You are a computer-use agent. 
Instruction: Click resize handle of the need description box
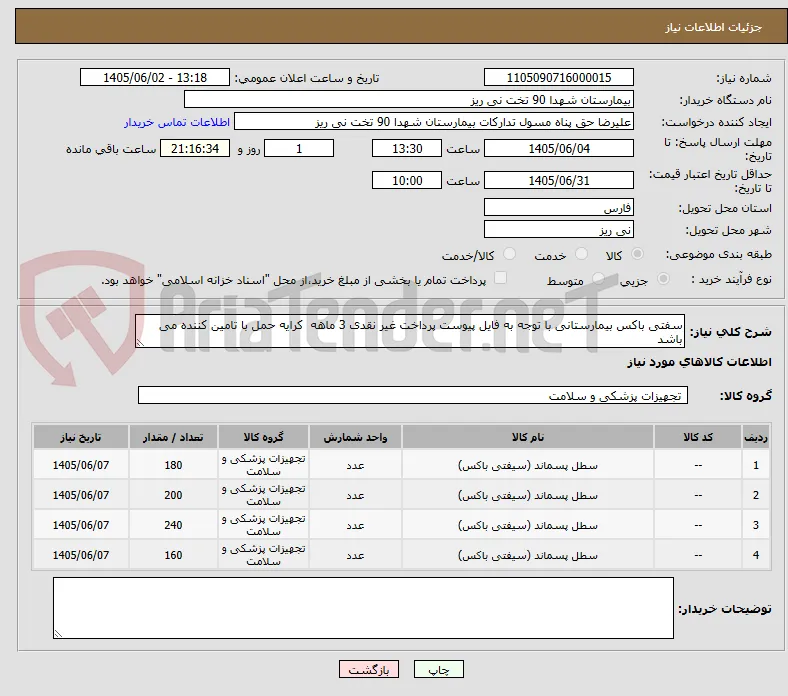click(x=140, y=343)
